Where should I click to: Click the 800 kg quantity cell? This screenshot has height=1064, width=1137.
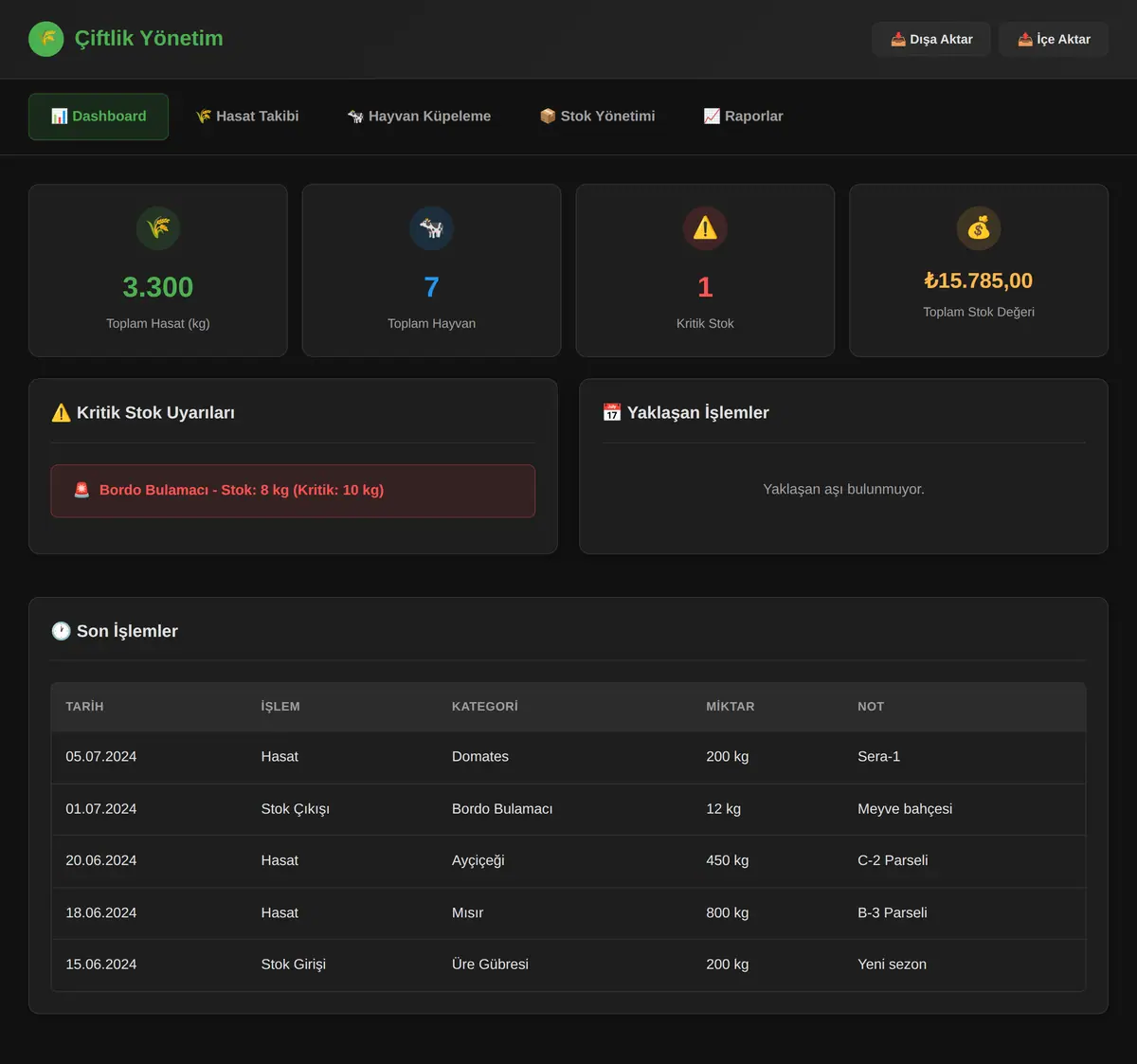coord(728,912)
